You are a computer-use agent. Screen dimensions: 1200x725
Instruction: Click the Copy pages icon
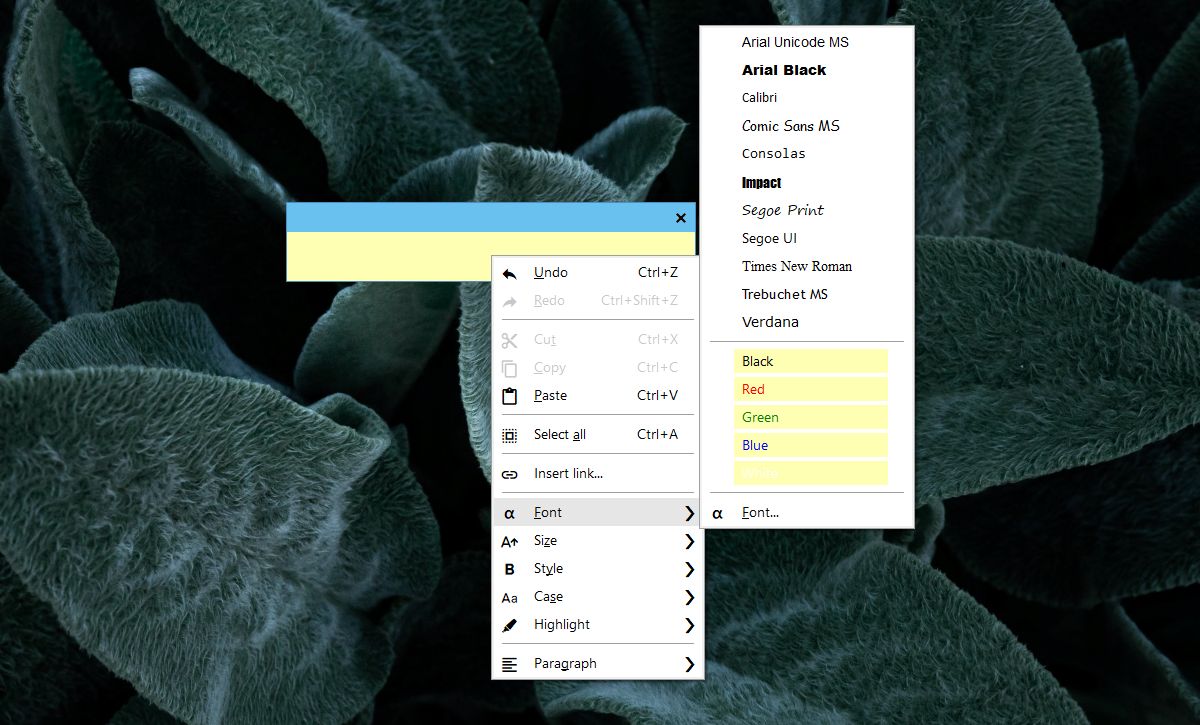pyautogui.click(x=510, y=368)
